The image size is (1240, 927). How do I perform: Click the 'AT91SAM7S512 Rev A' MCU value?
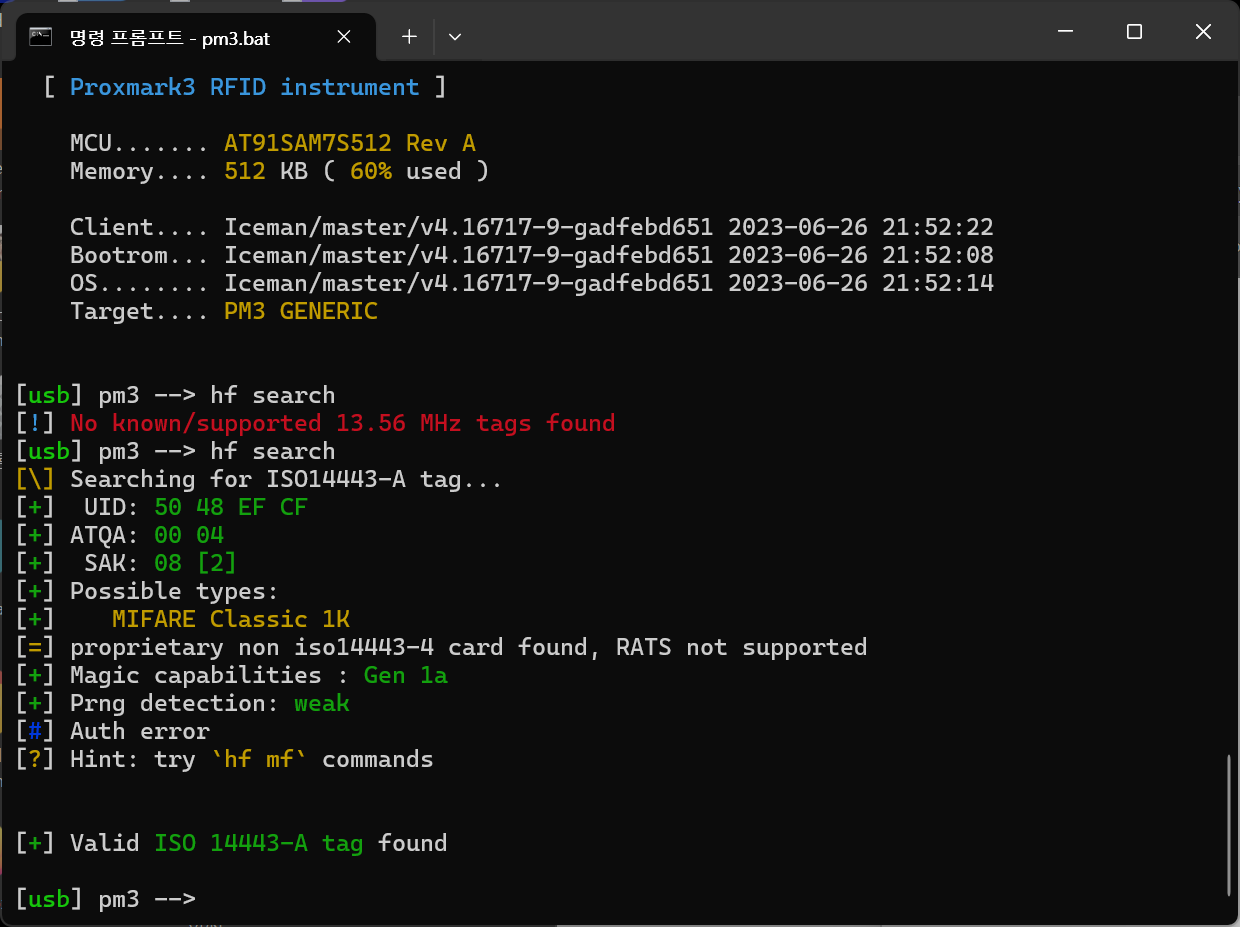click(x=349, y=143)
